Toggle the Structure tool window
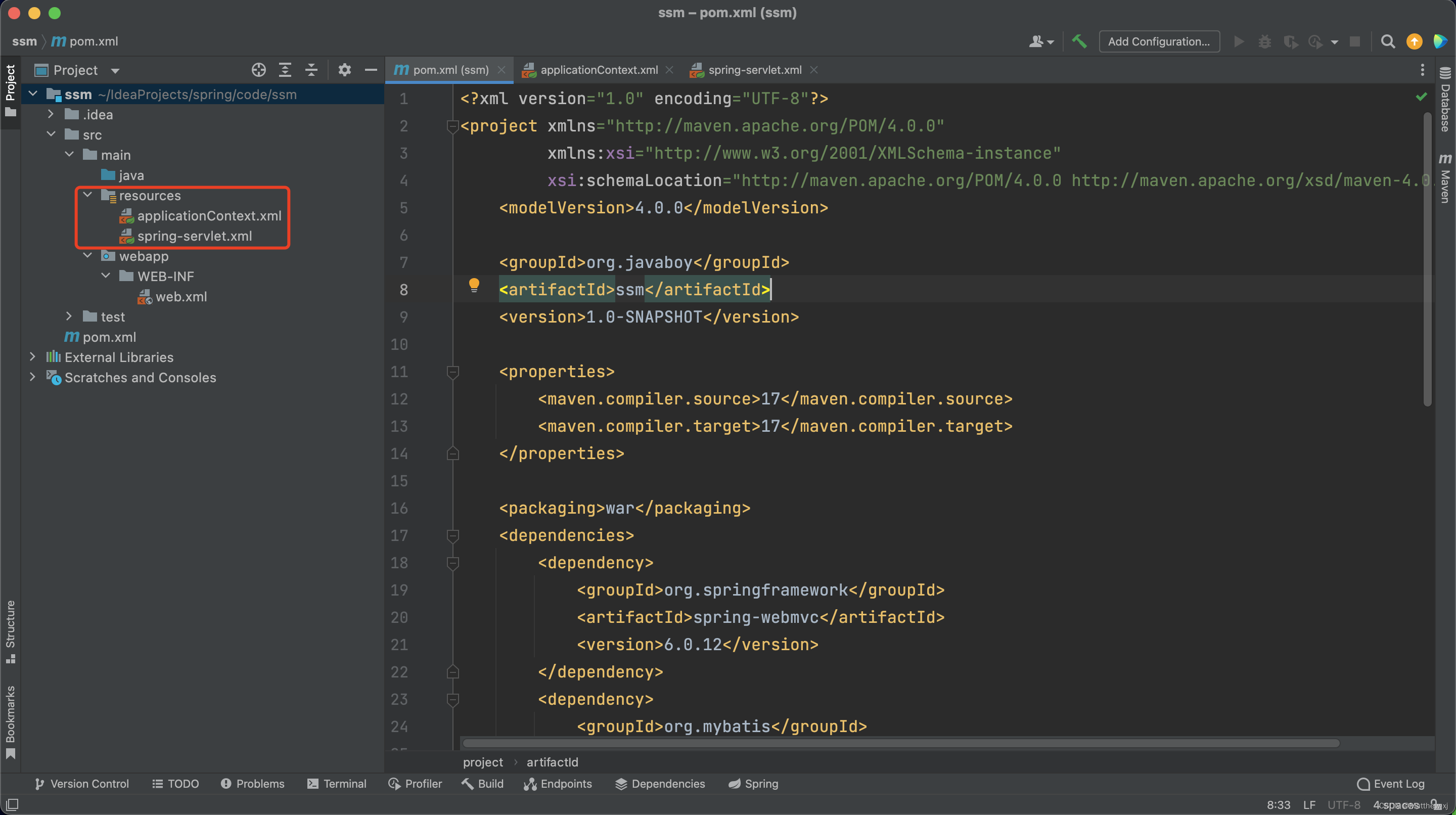 pos(10,630)
